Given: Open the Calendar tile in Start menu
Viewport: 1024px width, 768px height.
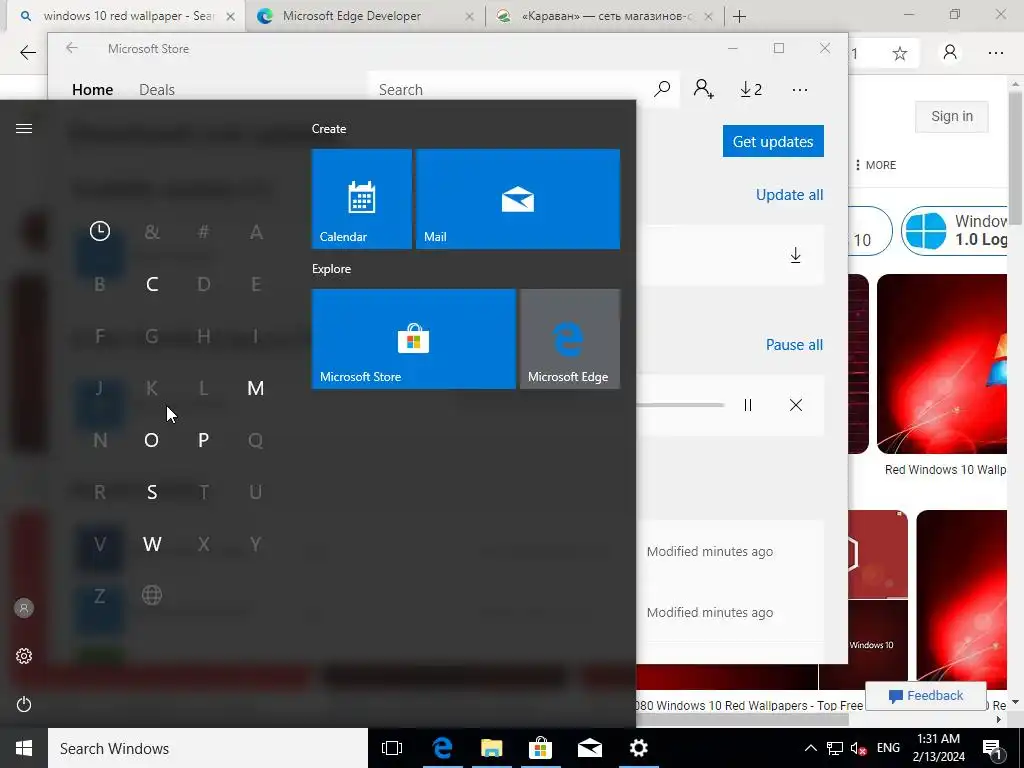Looking at the screenshot, I should 362,199.
